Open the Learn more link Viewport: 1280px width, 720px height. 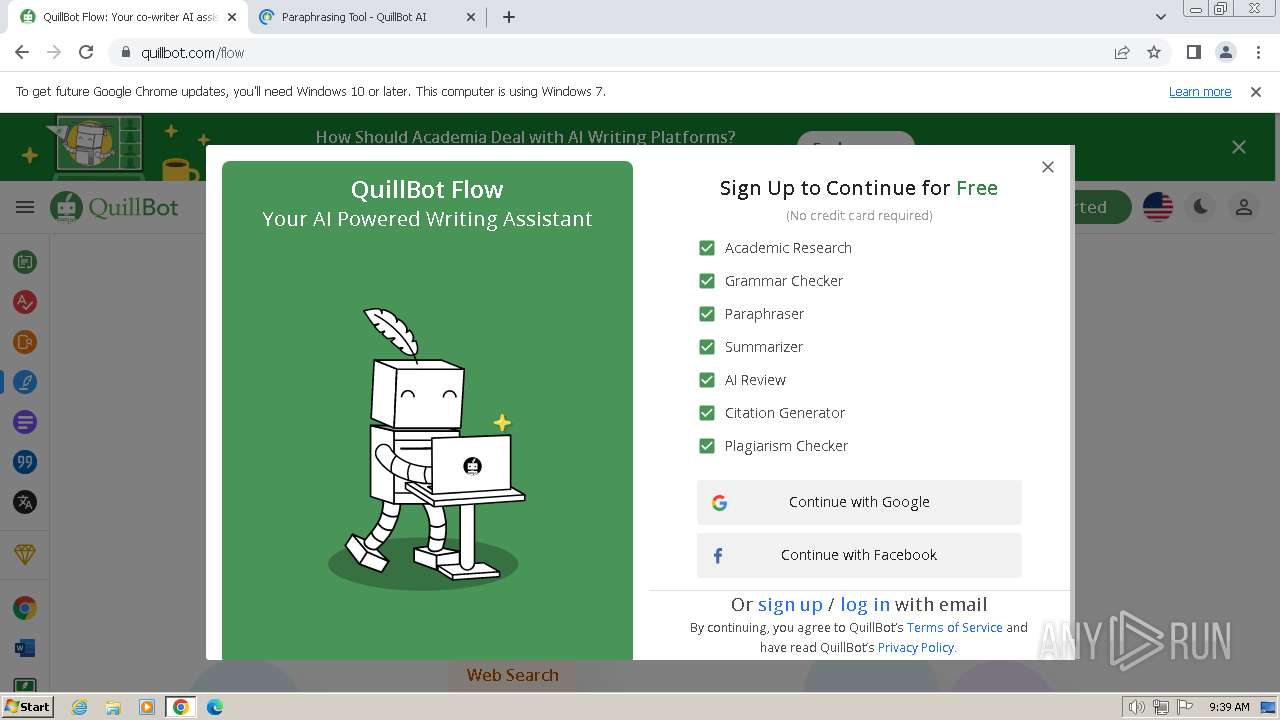point(1200,92)
